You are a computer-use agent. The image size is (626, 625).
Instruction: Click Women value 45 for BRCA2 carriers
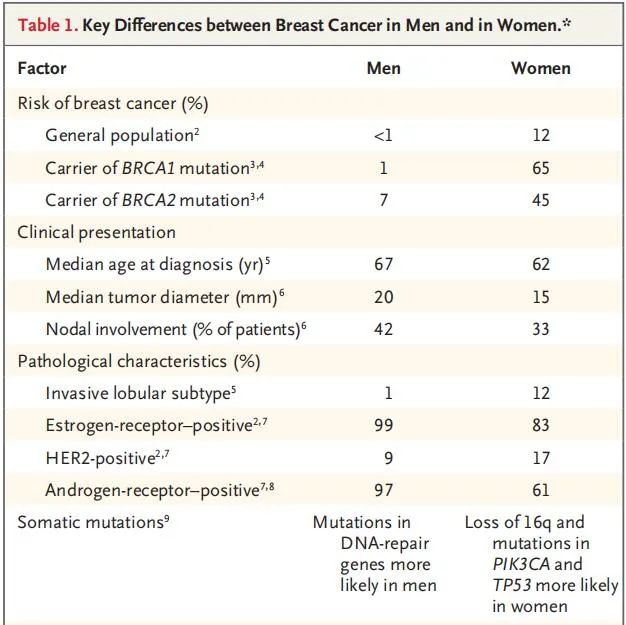point(541,200)
